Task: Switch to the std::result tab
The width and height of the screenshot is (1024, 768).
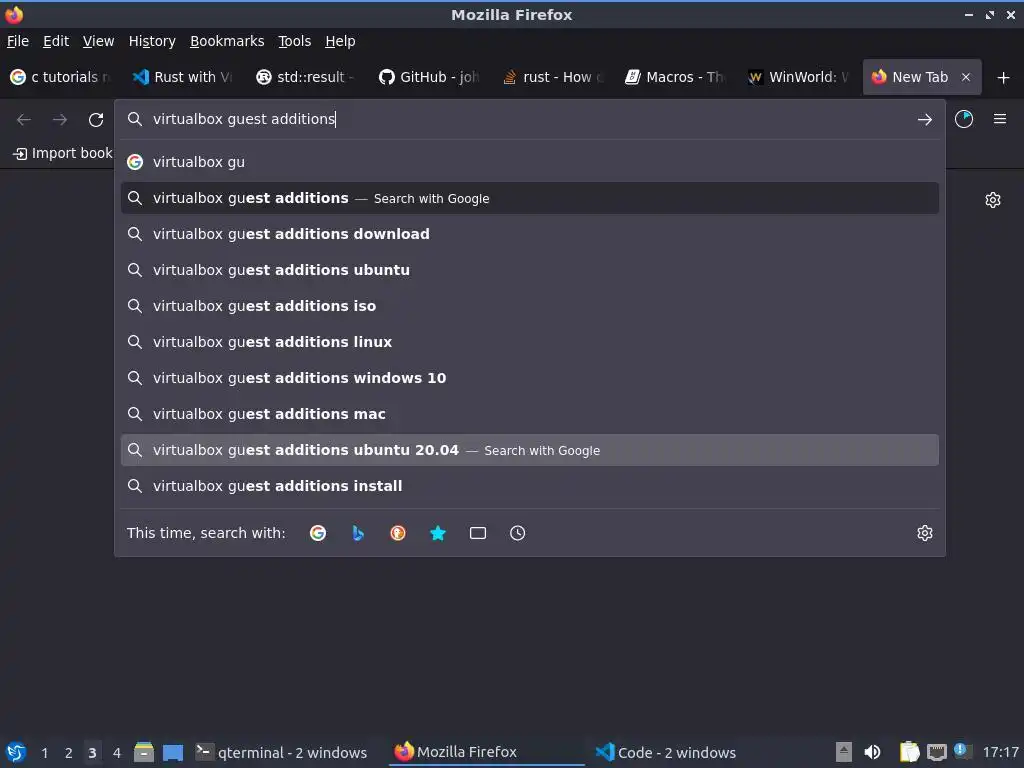Action: coord(307,77)
